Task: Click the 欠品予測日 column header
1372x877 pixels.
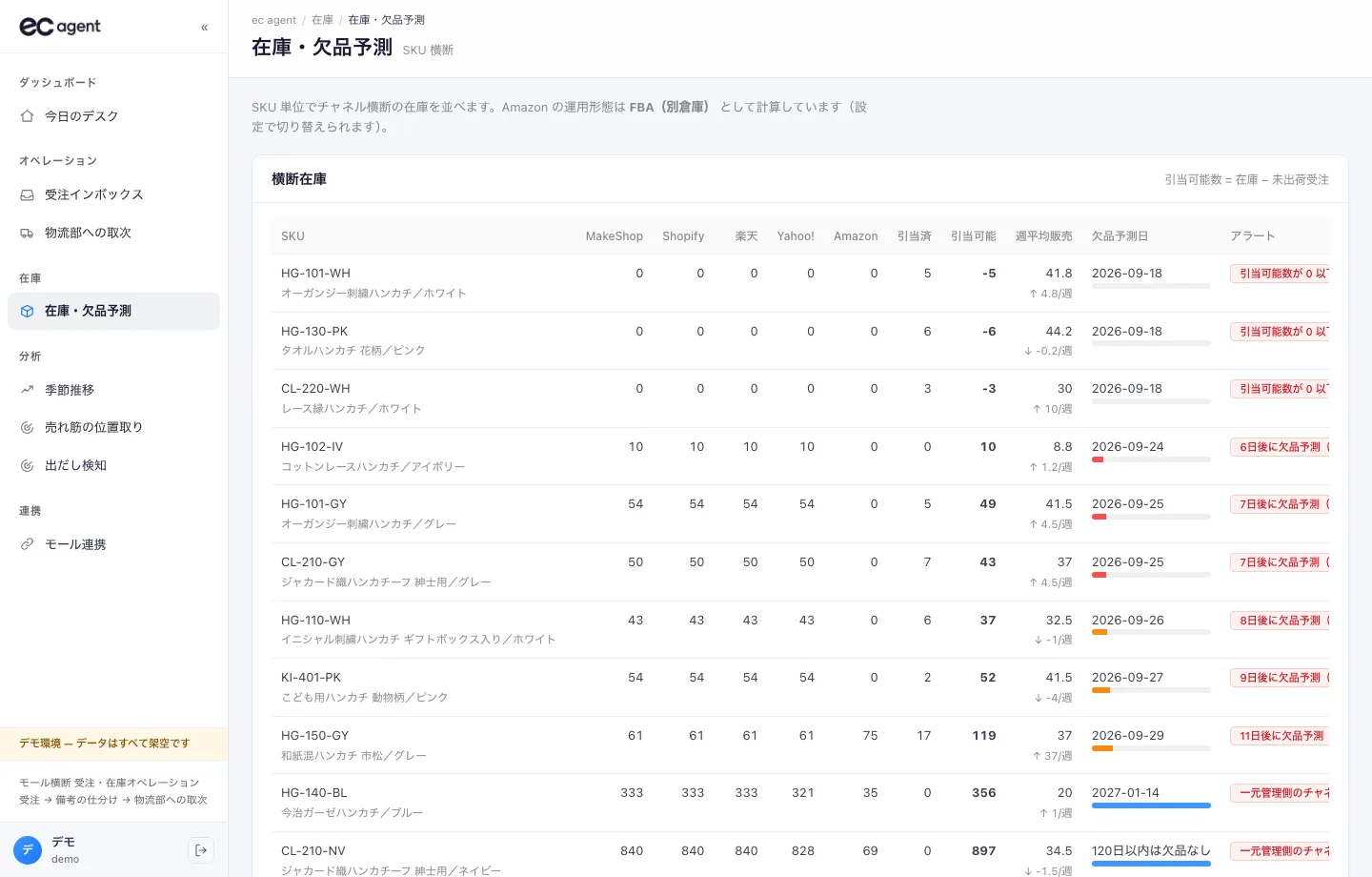Action: click(1120, 236)
